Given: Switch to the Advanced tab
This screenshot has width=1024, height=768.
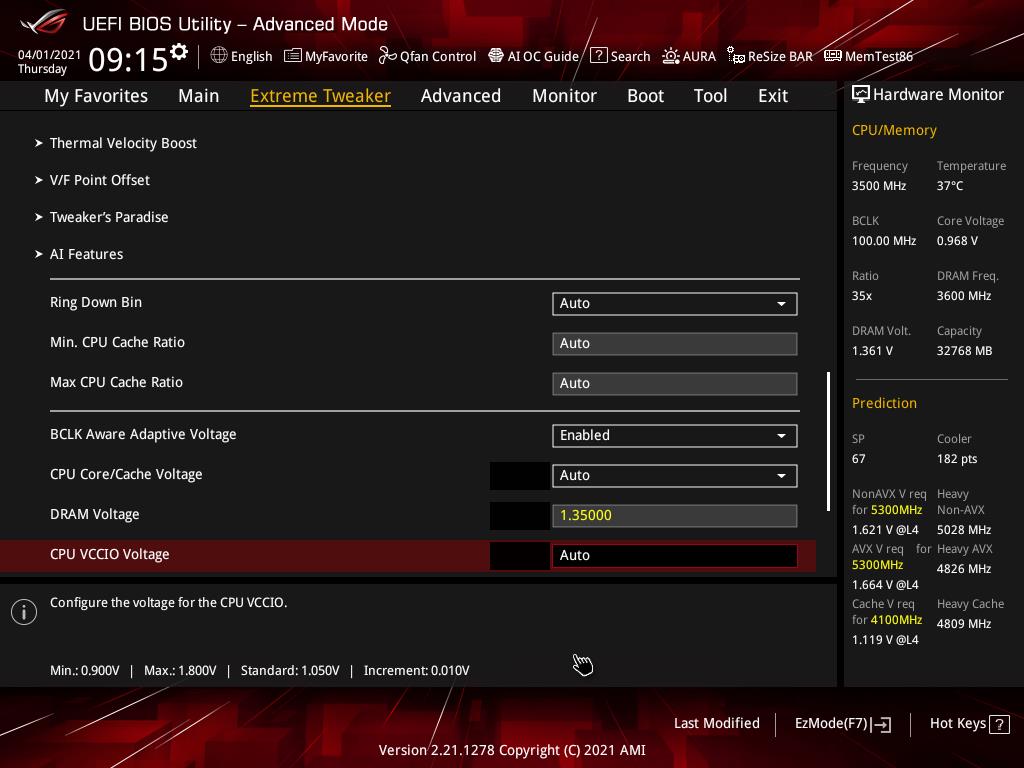Looking at the screenshot, I should click(x=460, y=96).
